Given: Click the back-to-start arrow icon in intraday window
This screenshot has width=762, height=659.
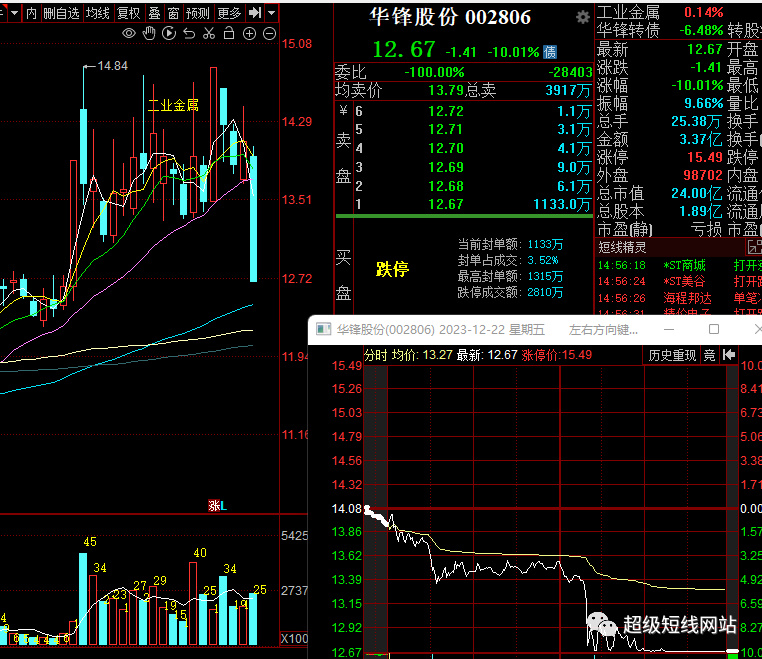Looking at the screenshot, I should (729, 355).
